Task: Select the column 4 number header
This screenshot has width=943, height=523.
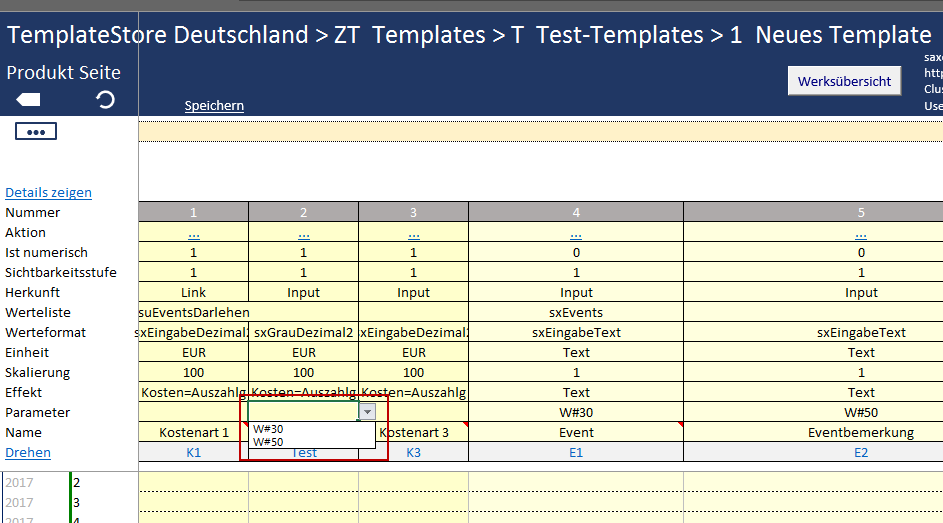Action: (x=576, y=212)
